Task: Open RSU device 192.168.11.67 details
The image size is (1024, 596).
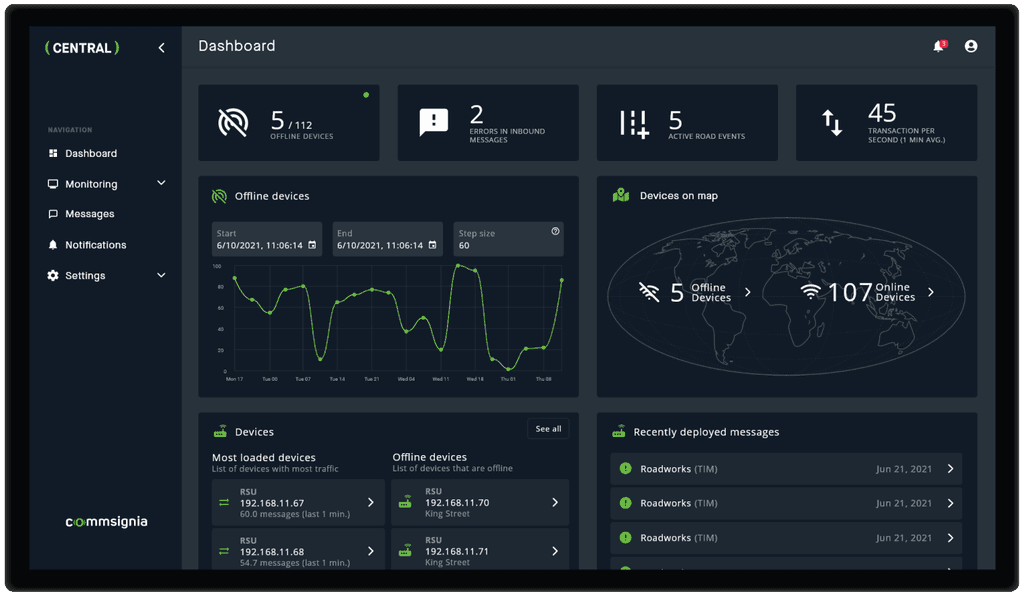Action: (x=298, y=503)
